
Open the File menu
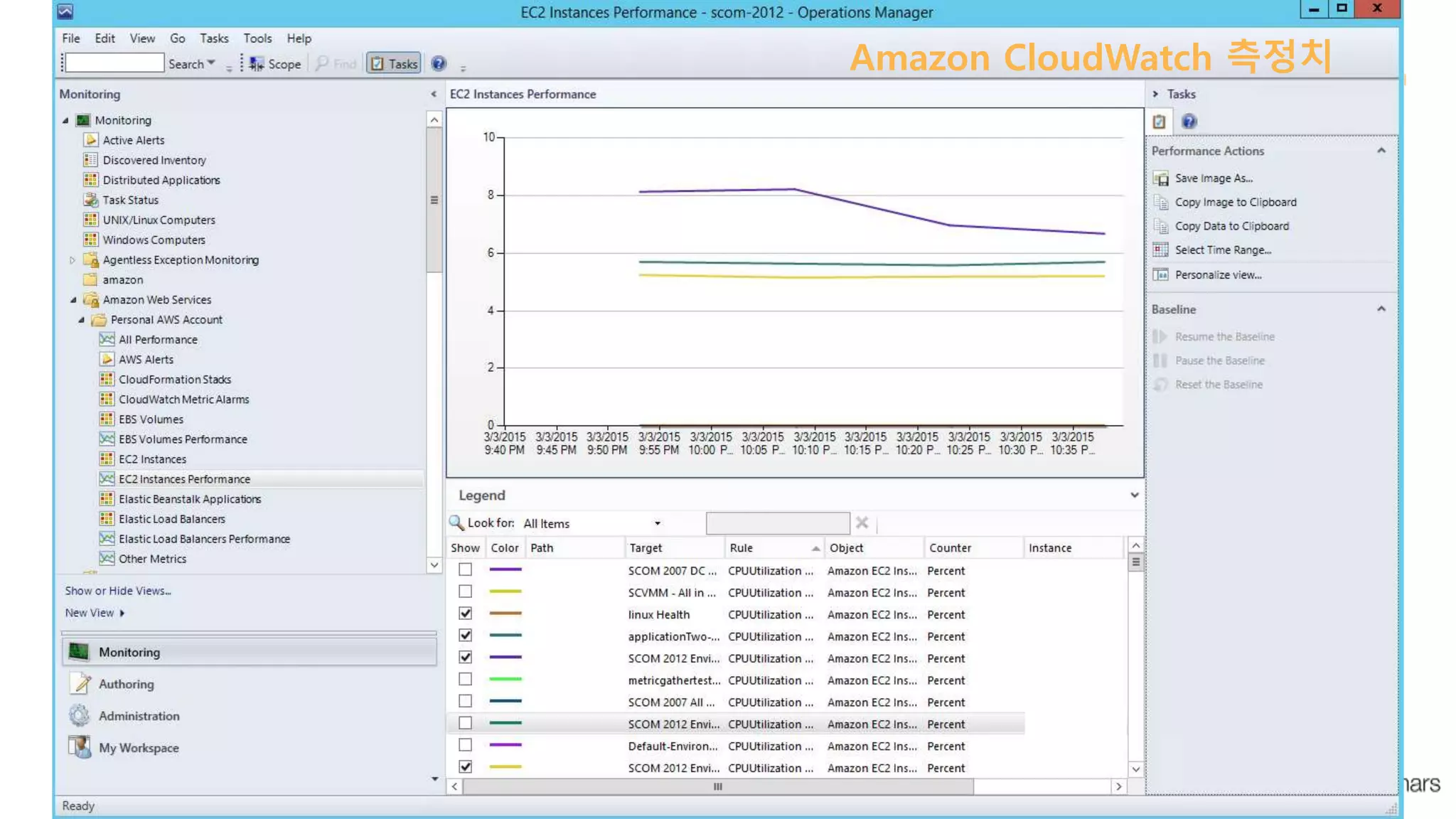tap(71, 38)
